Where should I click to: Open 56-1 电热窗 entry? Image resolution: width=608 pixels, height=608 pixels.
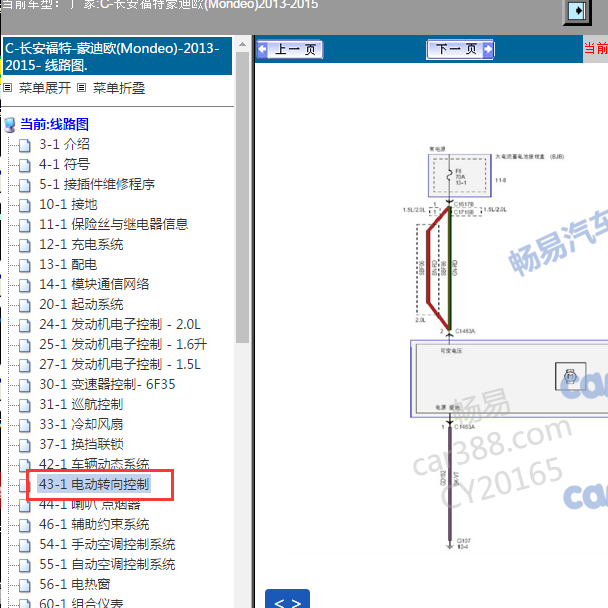(74, 584)
